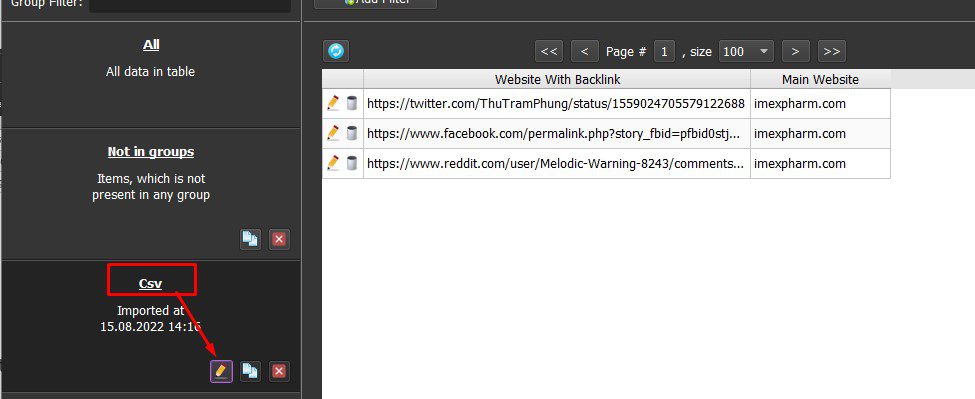Viewport: 975px width, 399px height.
Task: Sort by Main Website column header
Action: tap(820, 80)
